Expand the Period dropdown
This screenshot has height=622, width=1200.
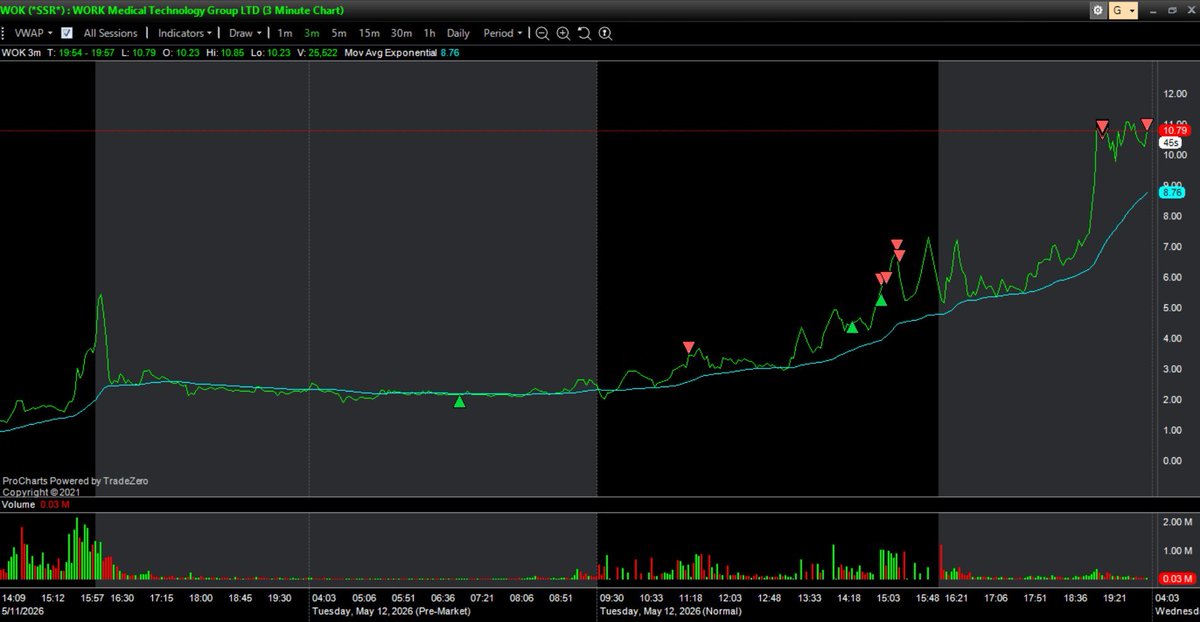click(x=502, y=33)
